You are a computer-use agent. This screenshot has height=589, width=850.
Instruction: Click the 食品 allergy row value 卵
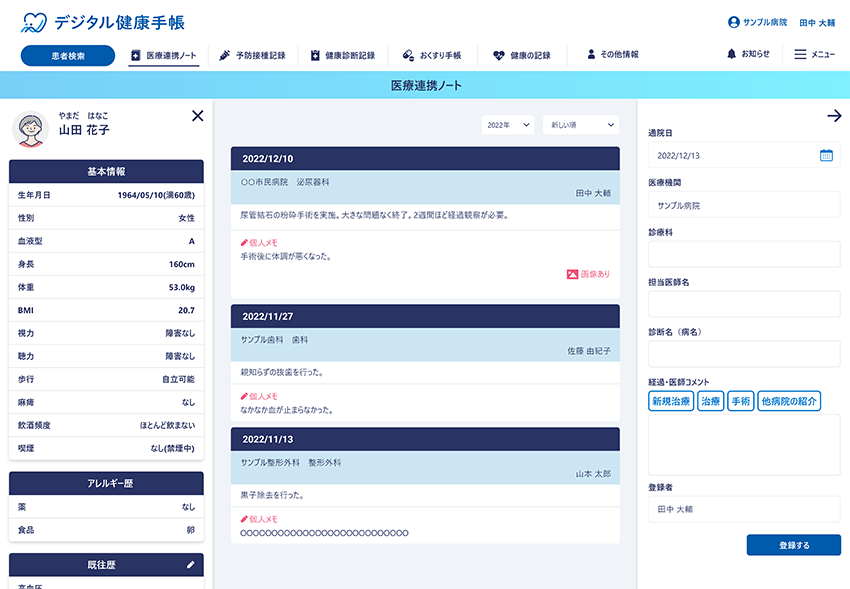tap(191, 530)
